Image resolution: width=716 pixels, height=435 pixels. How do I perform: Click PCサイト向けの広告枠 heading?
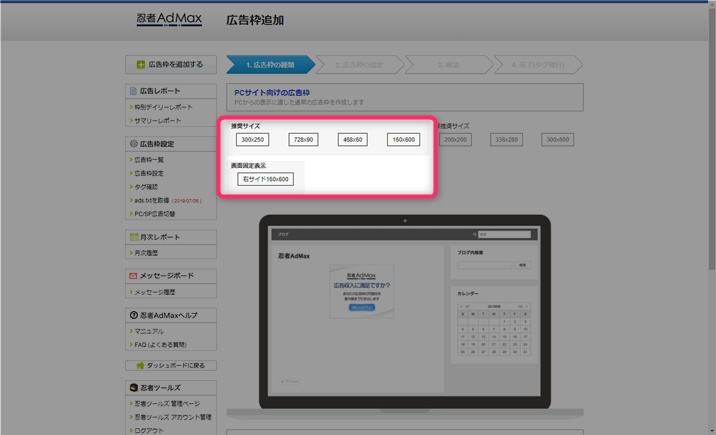coord(272,93)
